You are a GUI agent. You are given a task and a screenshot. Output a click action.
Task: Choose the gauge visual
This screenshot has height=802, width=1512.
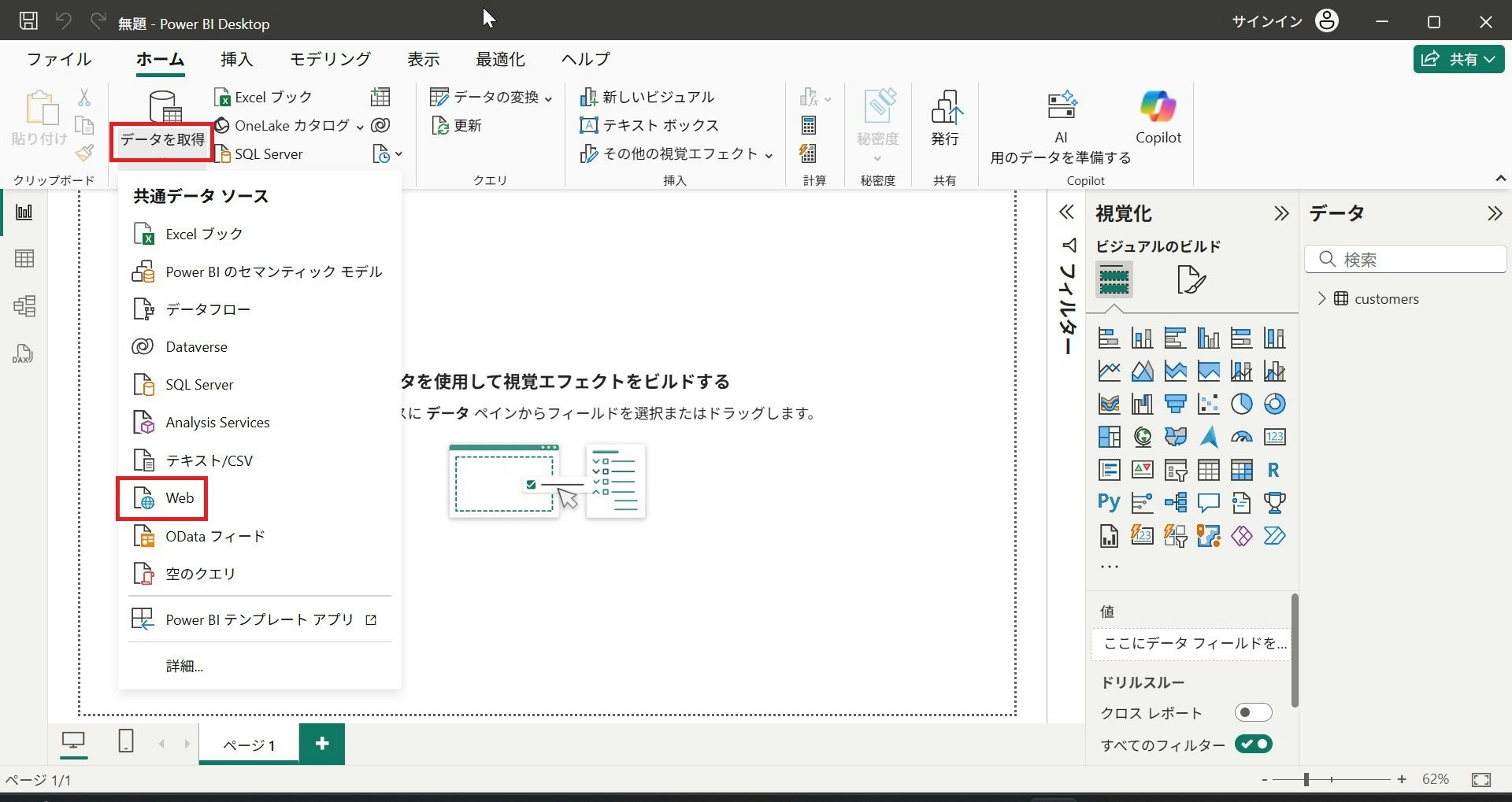point(1241,437)
